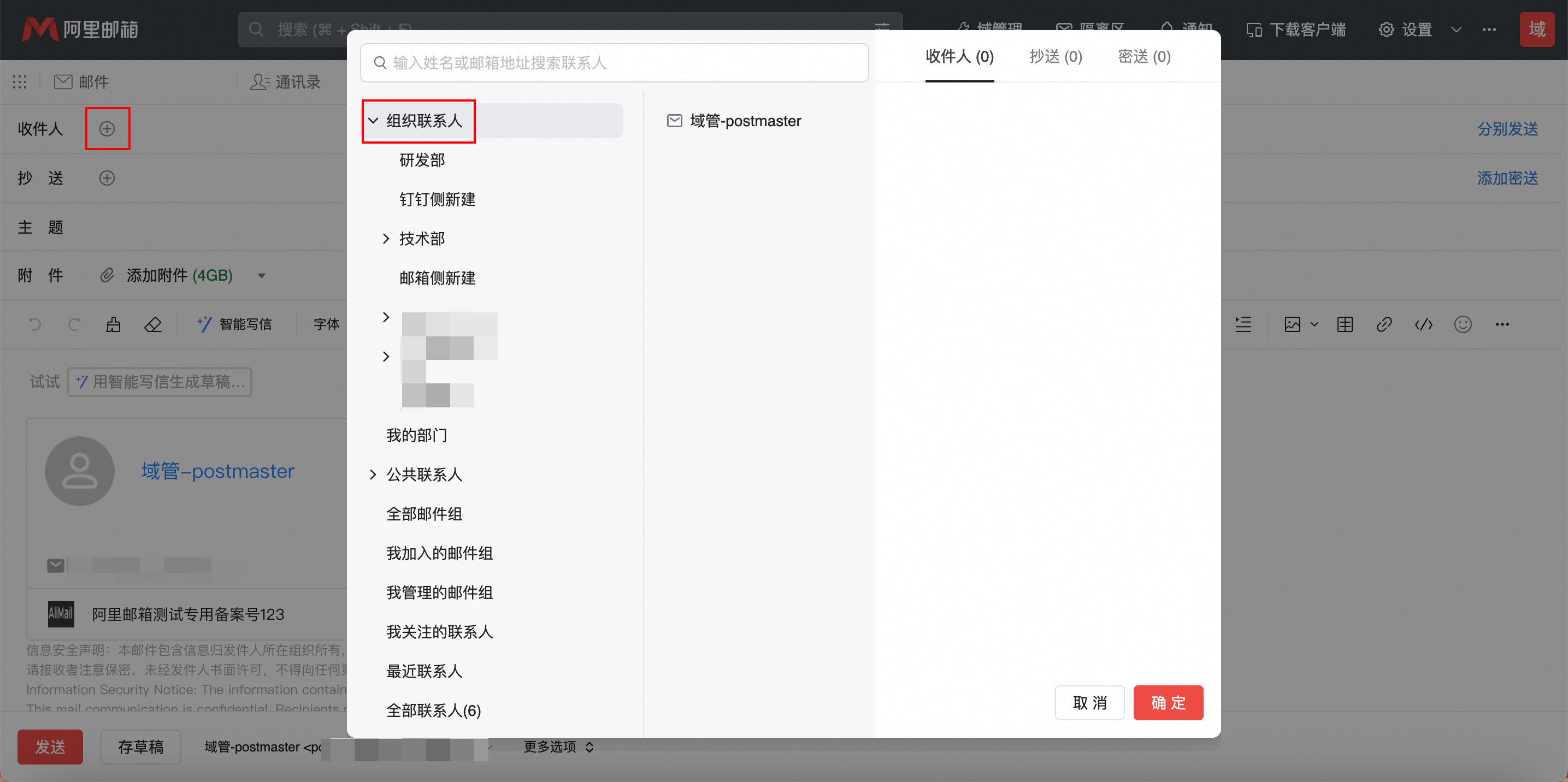Click the insert image toolbar icon

point(1292,324)
